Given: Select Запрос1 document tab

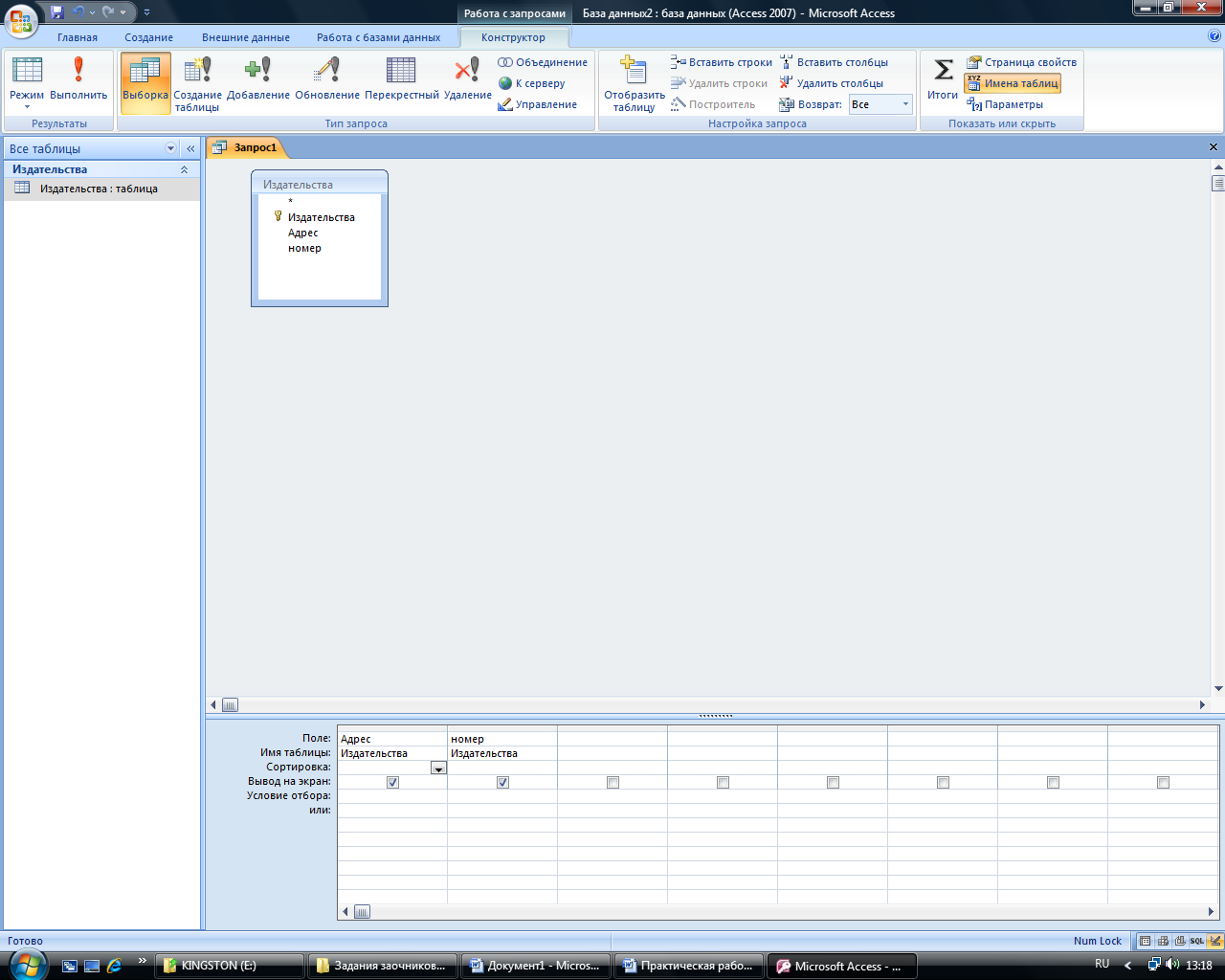Looking at the screenshot, I should click(x=247, y=147).
